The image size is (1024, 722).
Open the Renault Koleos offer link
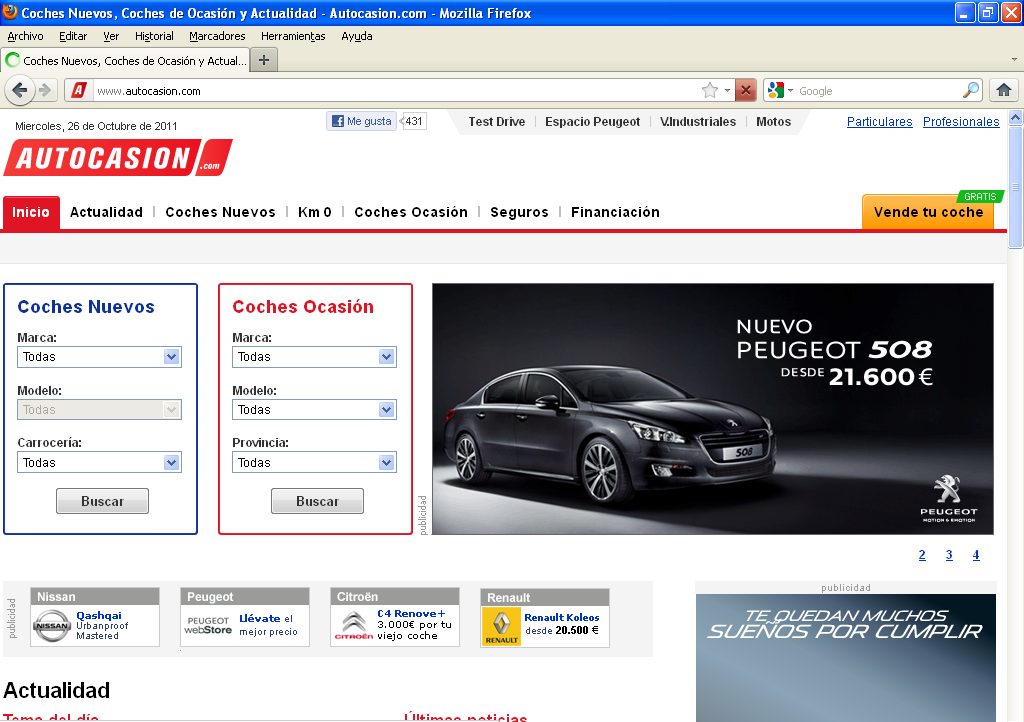click(562, 623)
